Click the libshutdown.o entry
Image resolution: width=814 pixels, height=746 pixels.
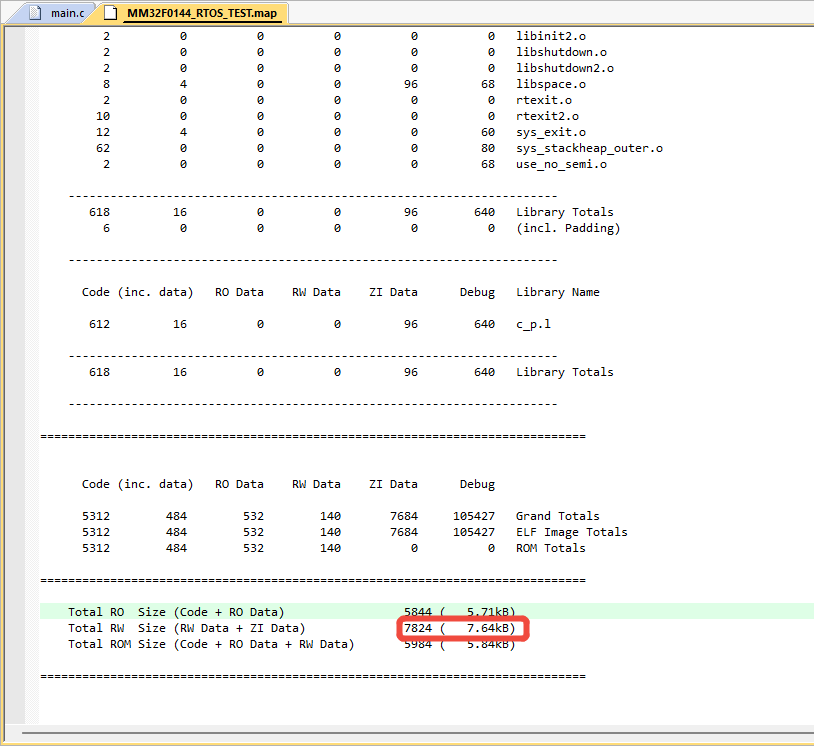click(561, 52)
